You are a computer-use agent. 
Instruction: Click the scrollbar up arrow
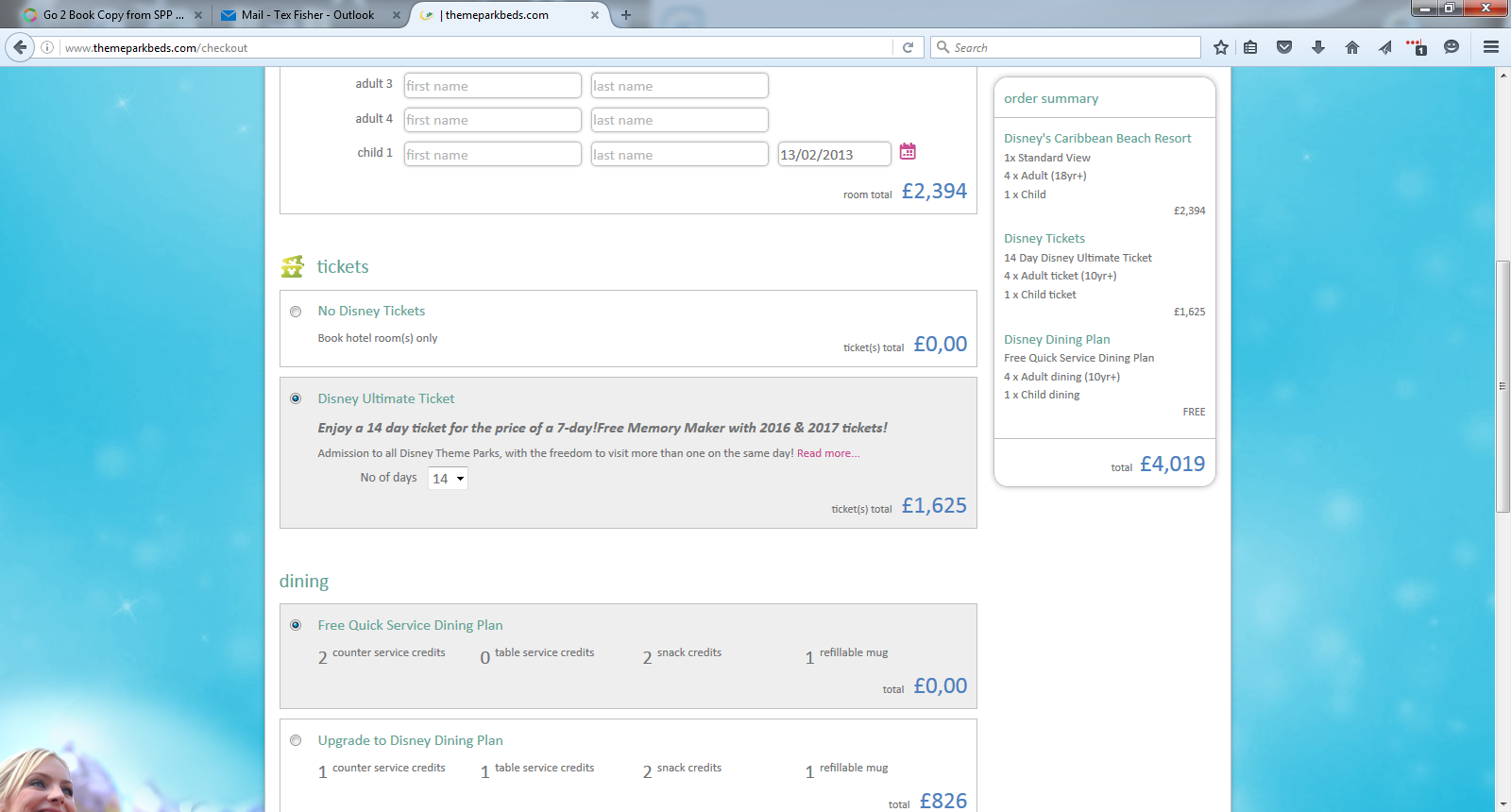tap(1503, 75)
